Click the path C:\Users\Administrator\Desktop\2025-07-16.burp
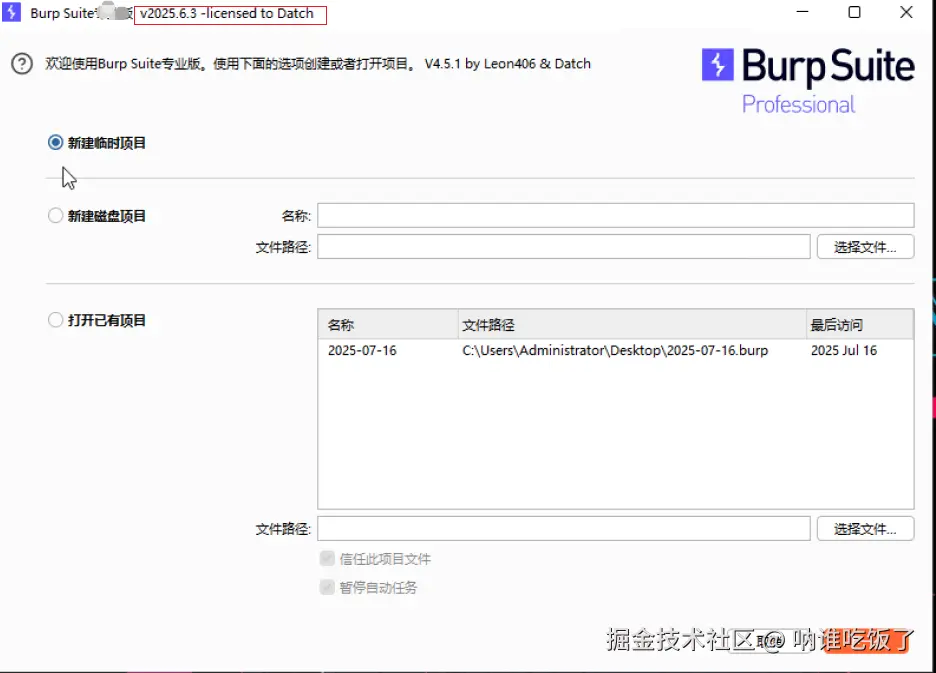 tap(615, 351)
